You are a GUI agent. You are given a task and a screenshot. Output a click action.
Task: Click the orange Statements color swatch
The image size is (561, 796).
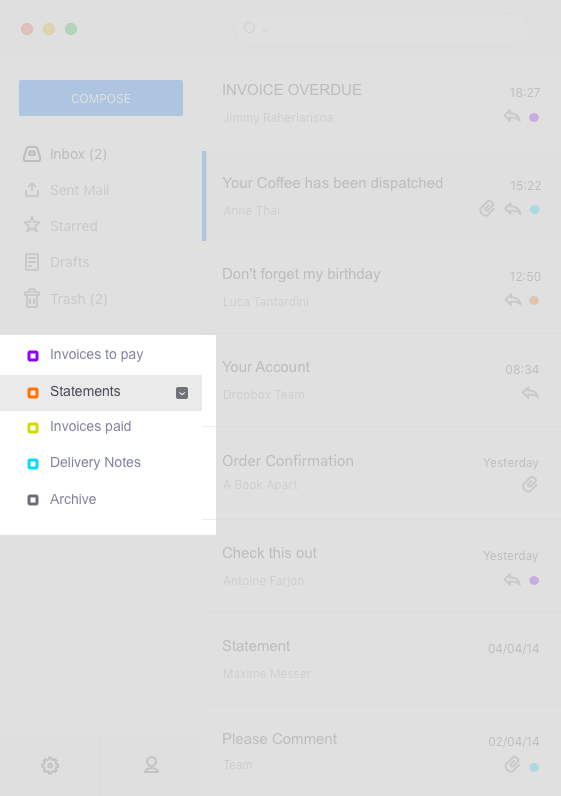pos(33,393)
